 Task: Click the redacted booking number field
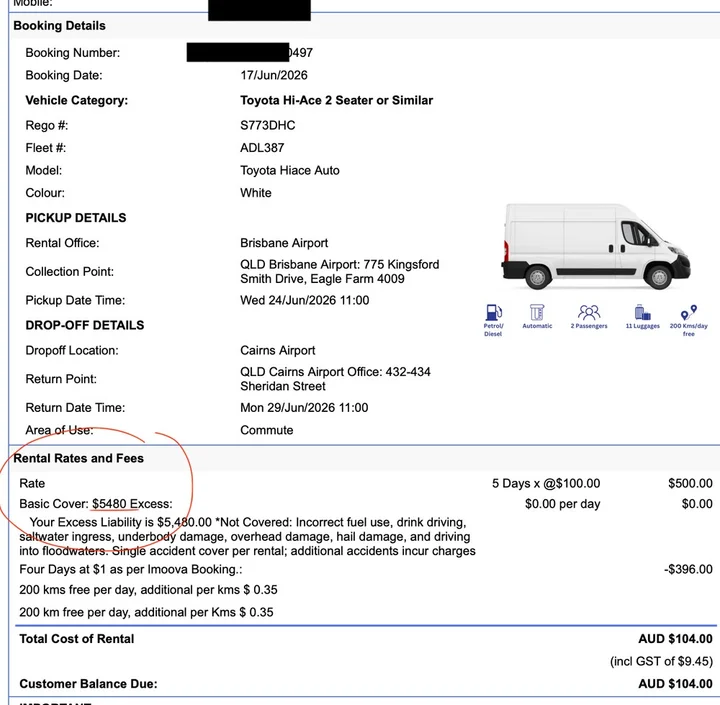point(250,52)
